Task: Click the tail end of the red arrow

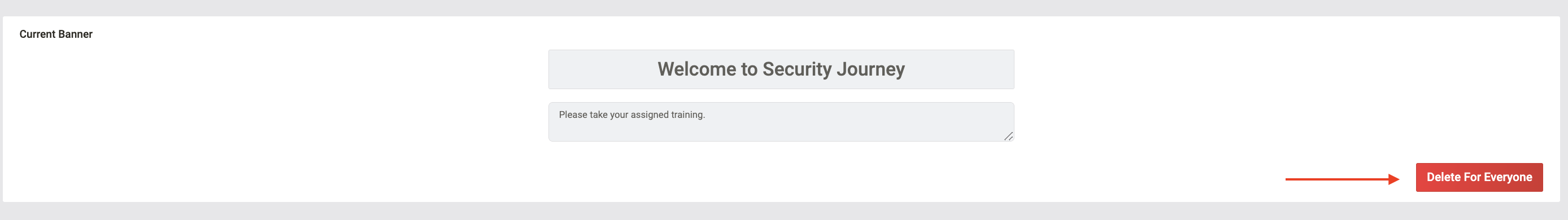Action: coord(1289,179)
